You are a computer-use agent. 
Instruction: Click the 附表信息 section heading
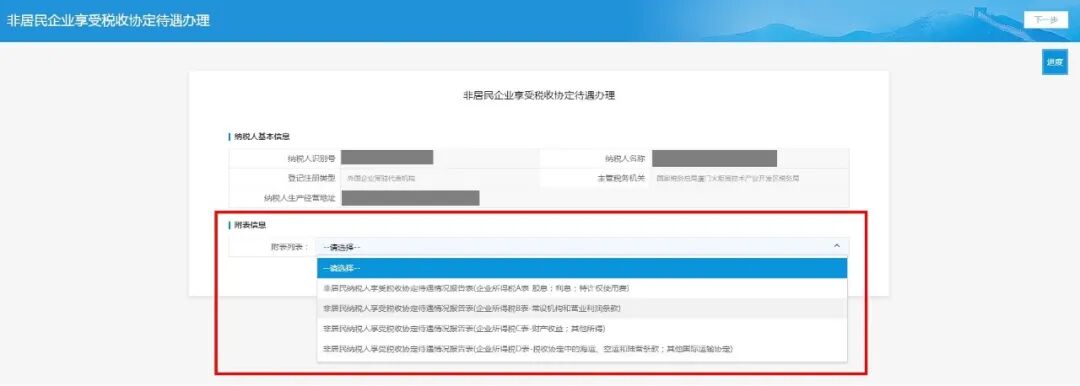pos(251,225)
